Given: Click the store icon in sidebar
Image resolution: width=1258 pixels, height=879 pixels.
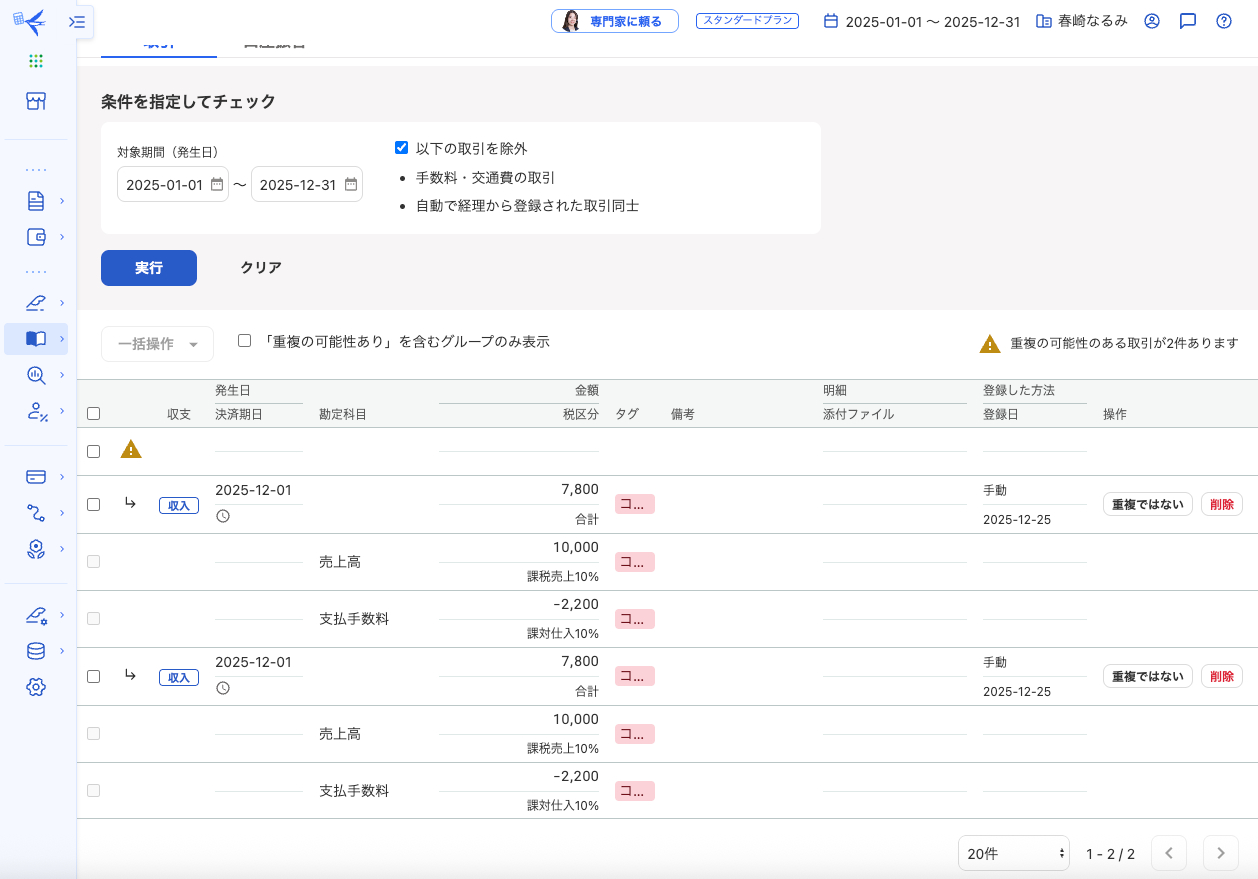Looking at the screenshot, I should click(x=36, y=101).
